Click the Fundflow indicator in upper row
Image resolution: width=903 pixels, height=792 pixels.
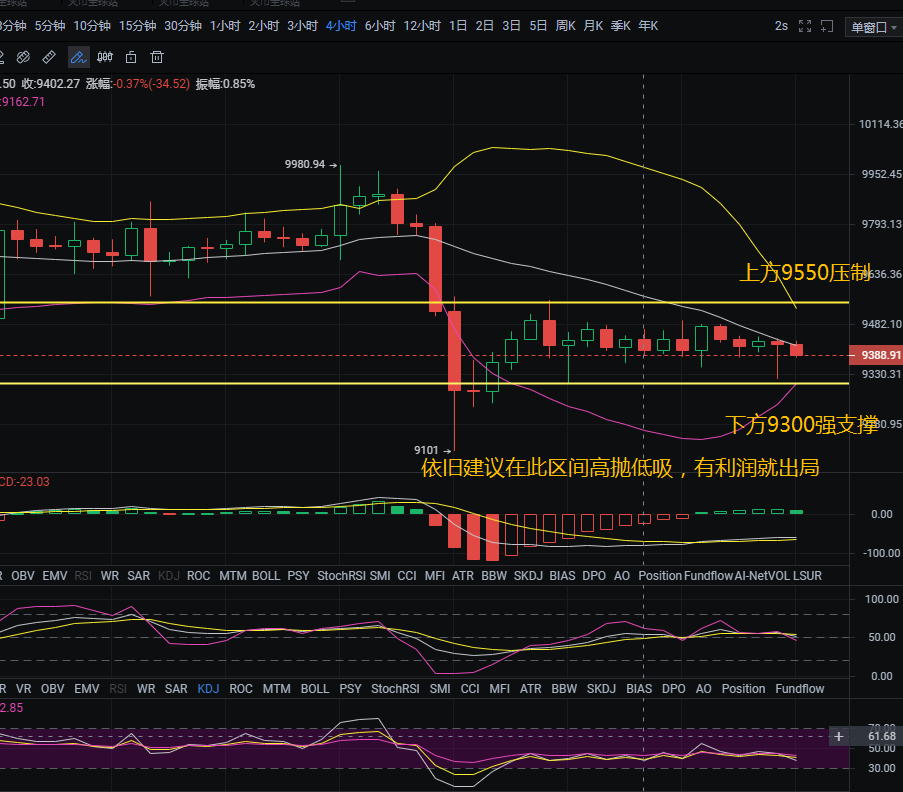click(x=708, y=576)
